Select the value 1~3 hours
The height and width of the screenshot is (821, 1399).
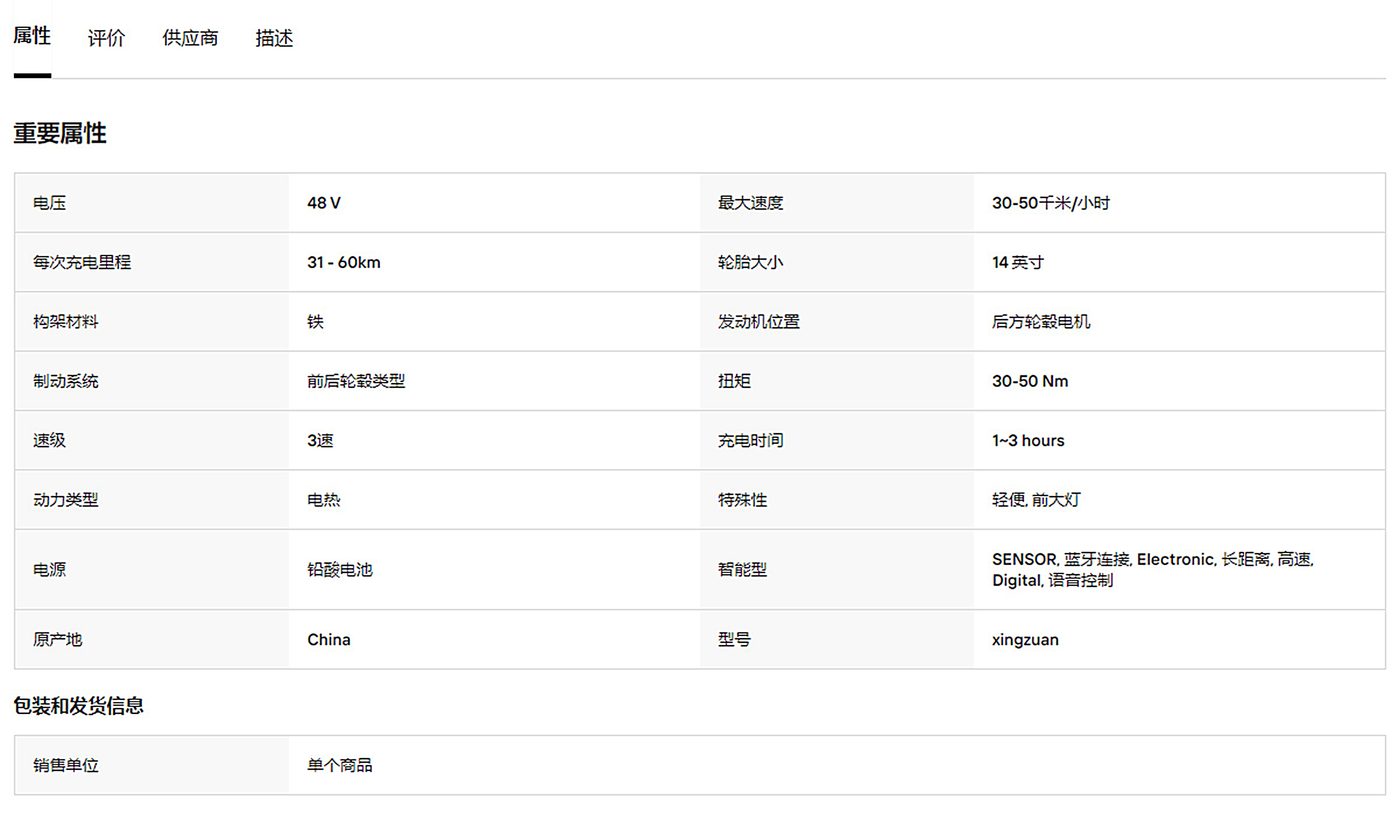tap(1028, 440)
